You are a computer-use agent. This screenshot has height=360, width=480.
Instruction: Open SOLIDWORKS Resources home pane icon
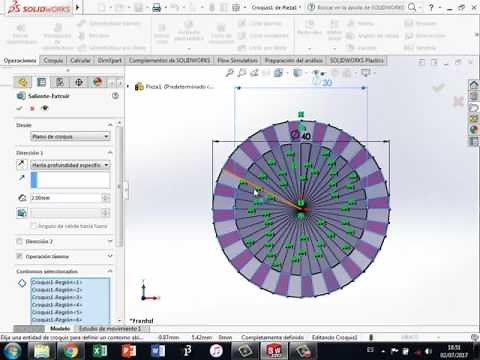point(474,85)
